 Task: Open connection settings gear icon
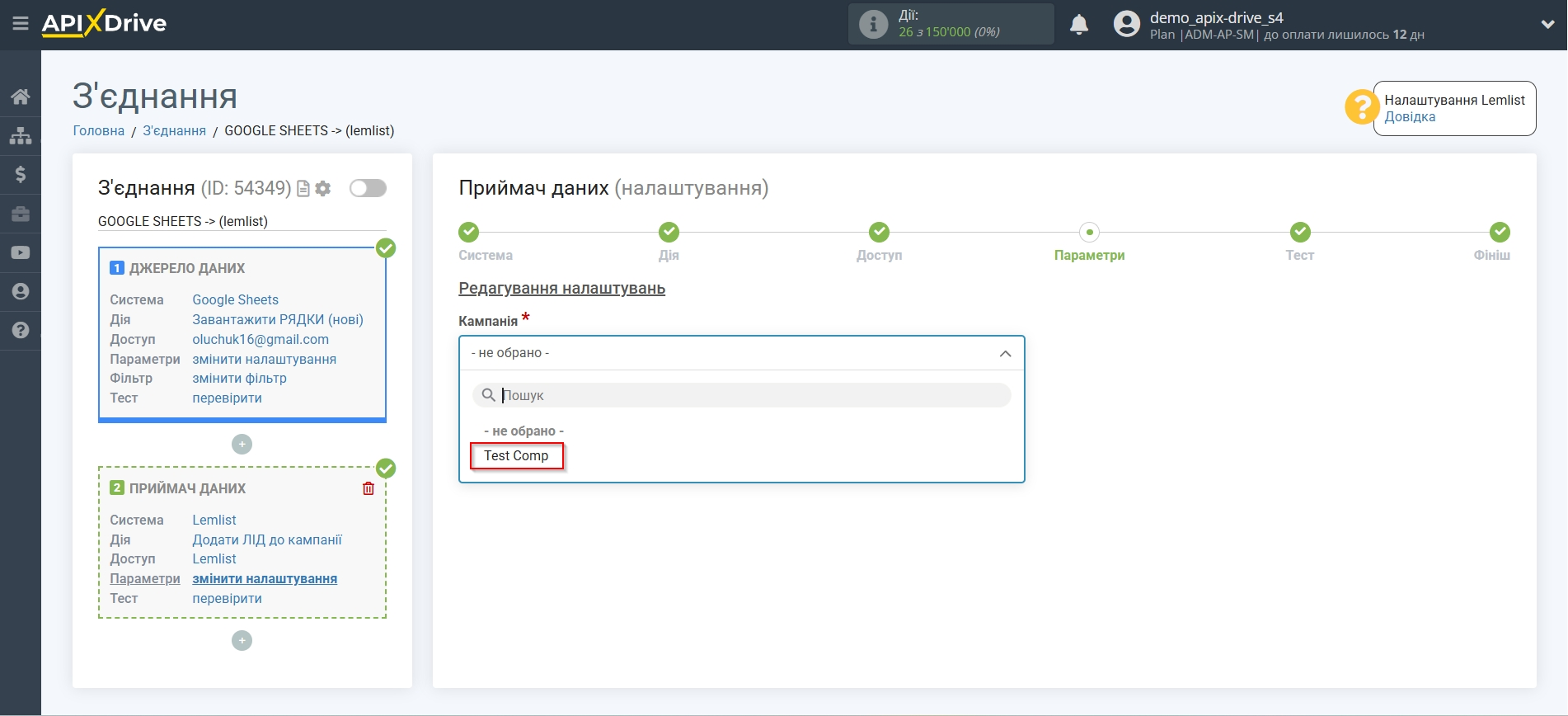pyautogui.click(x=323, y=189)
